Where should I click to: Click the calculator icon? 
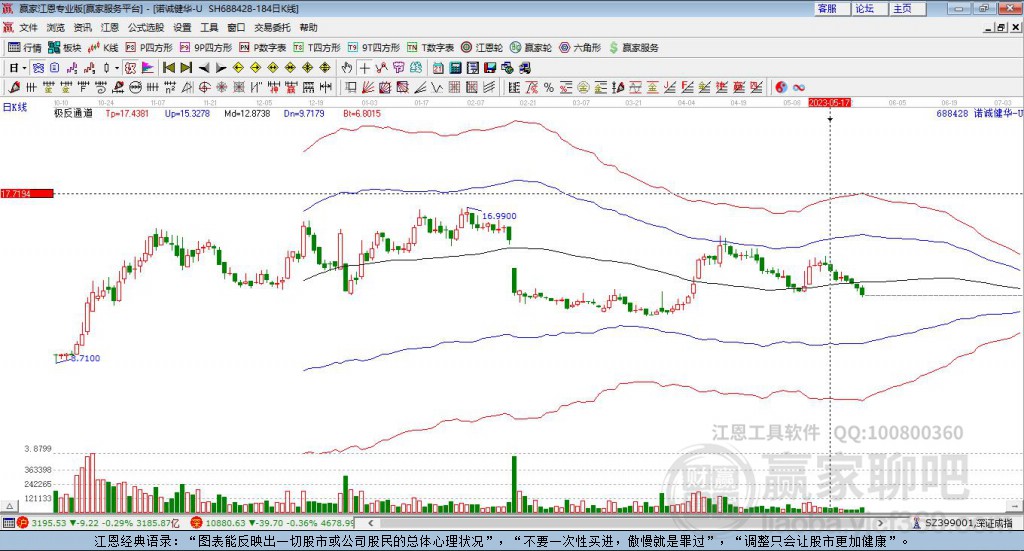coord(455,68)
